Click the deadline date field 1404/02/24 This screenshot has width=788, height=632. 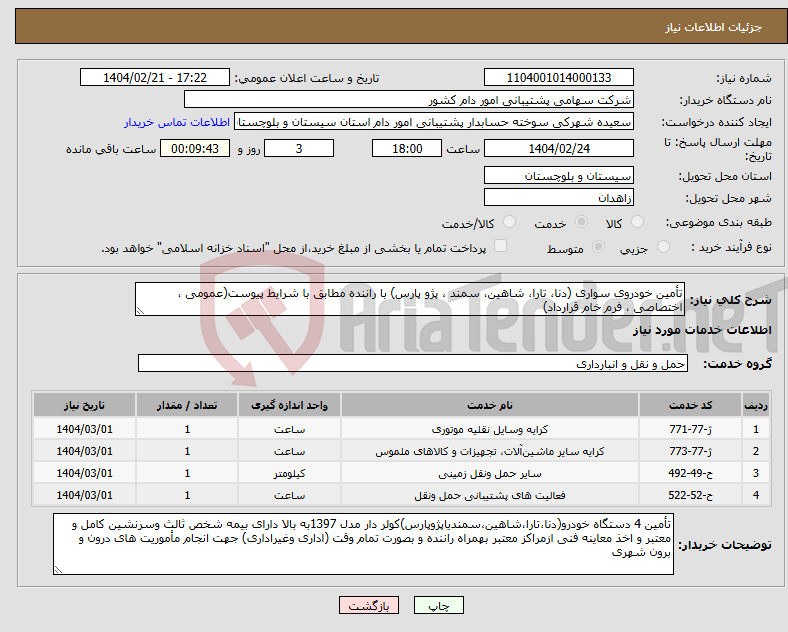[x=558, y=148]
